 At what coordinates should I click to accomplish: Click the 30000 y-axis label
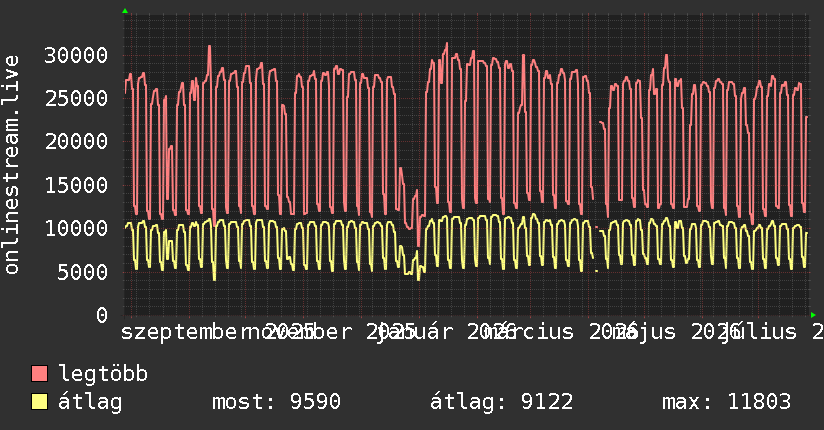click(x=76, y=55)
